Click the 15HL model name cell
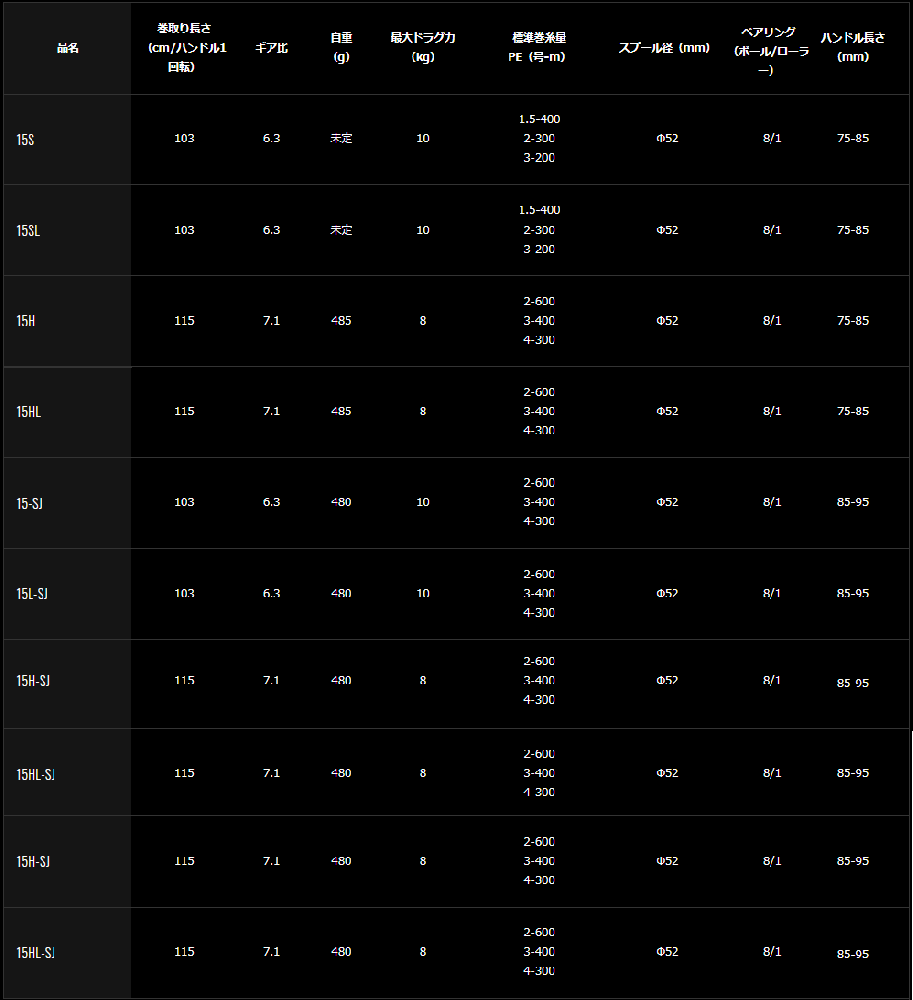Screen dimensions: 913x1000 tap(68, 412)
